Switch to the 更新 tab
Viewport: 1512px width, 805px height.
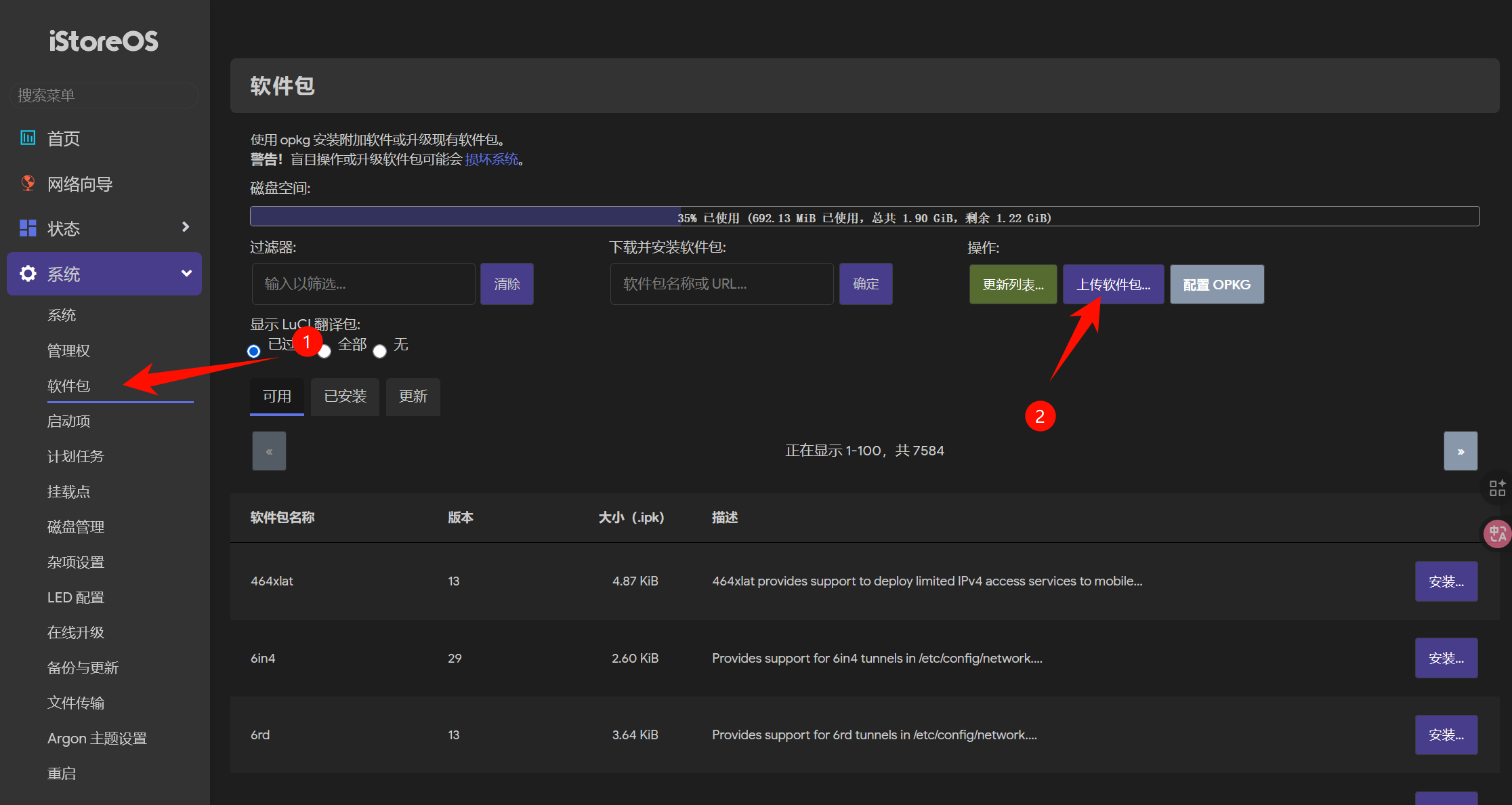413,396
